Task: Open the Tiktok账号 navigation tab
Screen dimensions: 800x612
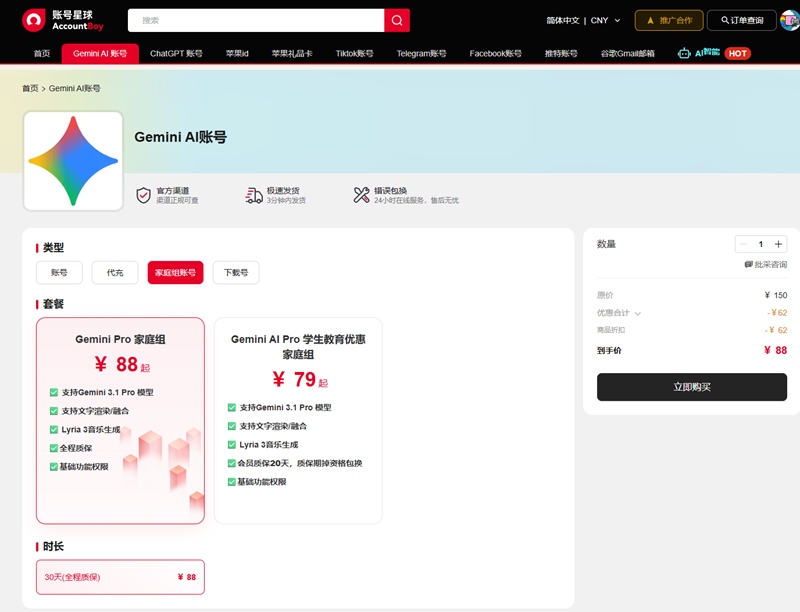Action: tap(355, 54)
